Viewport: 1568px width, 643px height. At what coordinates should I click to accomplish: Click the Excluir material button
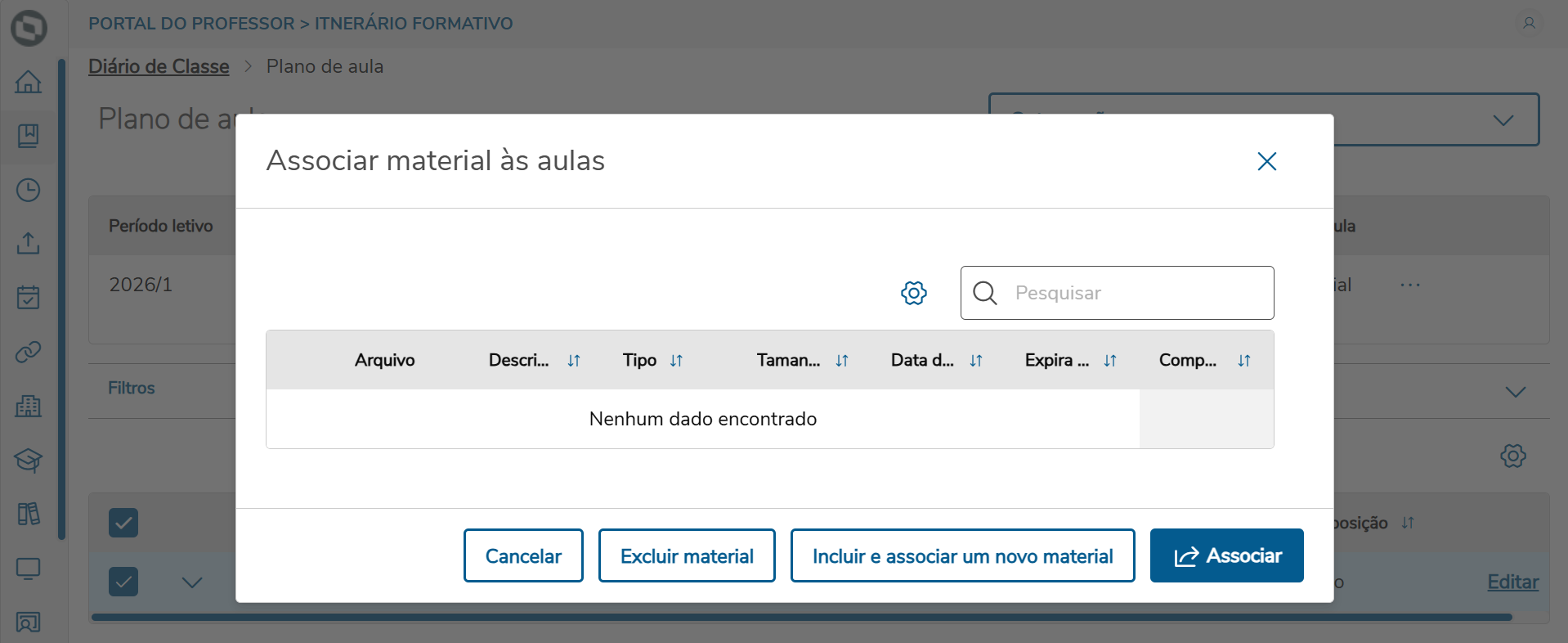[687, 555]
